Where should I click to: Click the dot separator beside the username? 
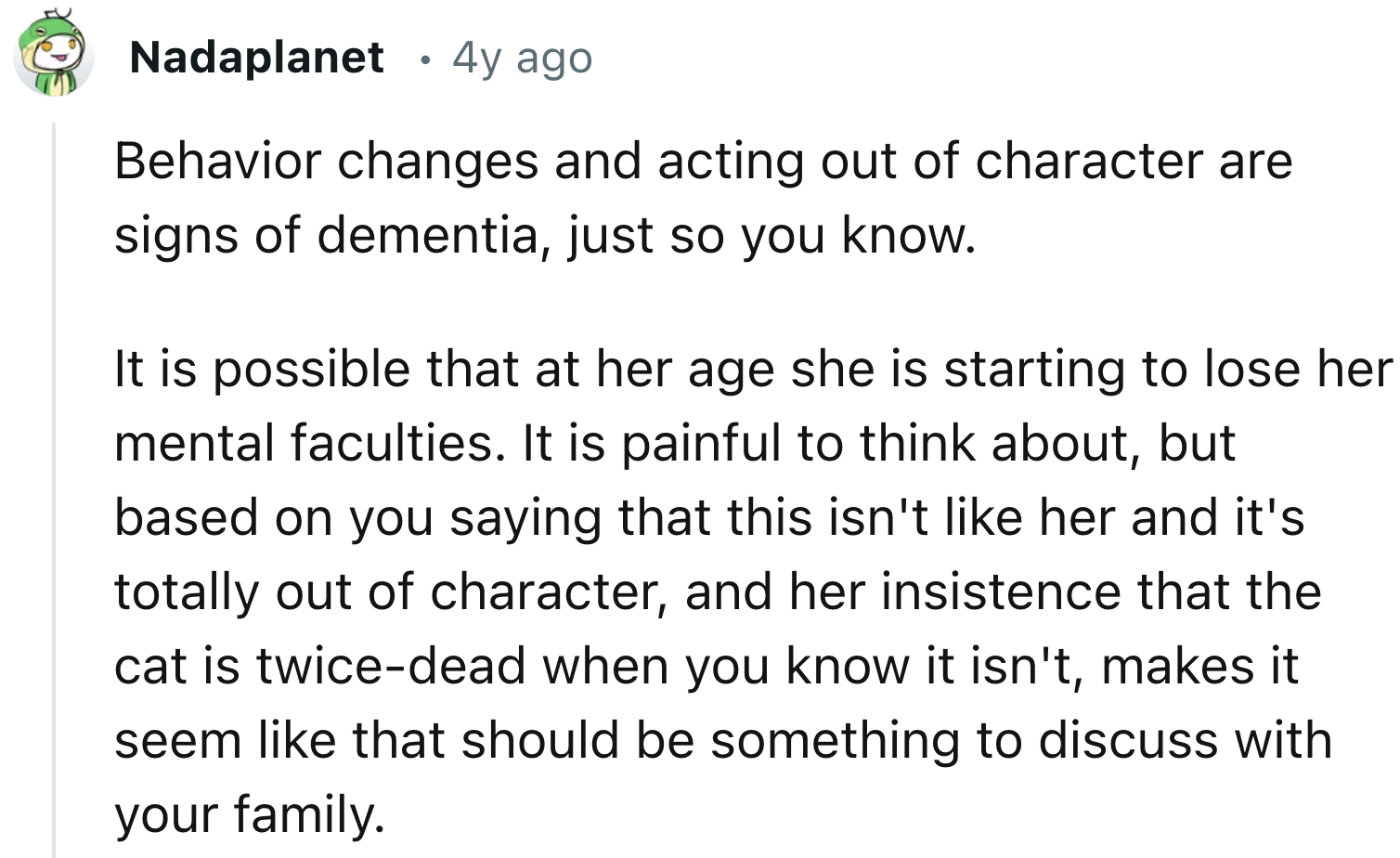click(423, 59)
